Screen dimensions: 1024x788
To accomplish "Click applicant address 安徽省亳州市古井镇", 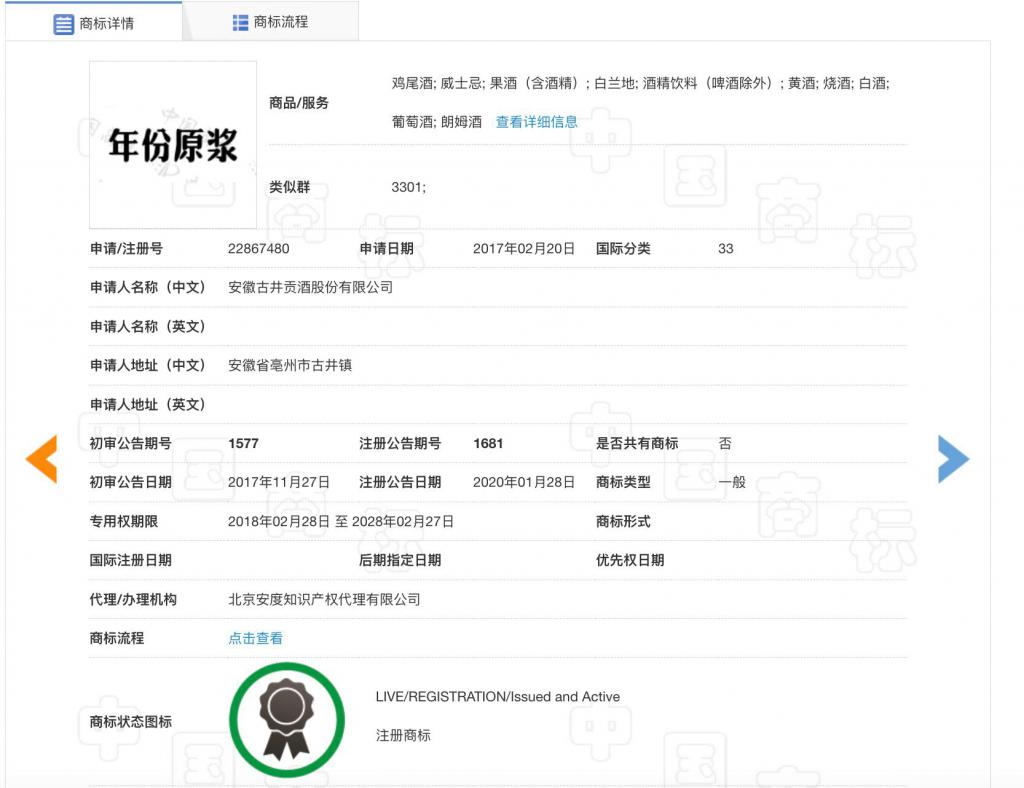I will (290, 365).
